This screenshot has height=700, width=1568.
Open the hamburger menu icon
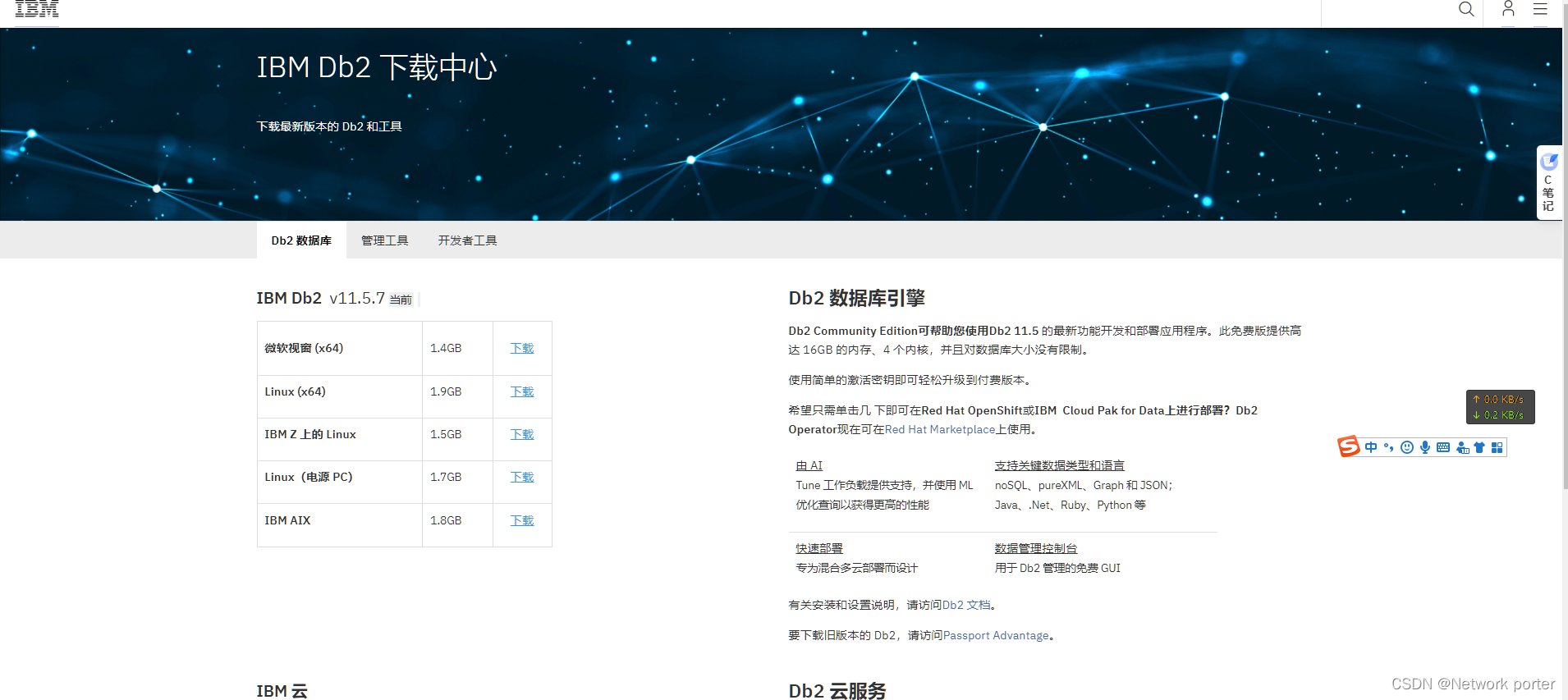[1540, 9]
